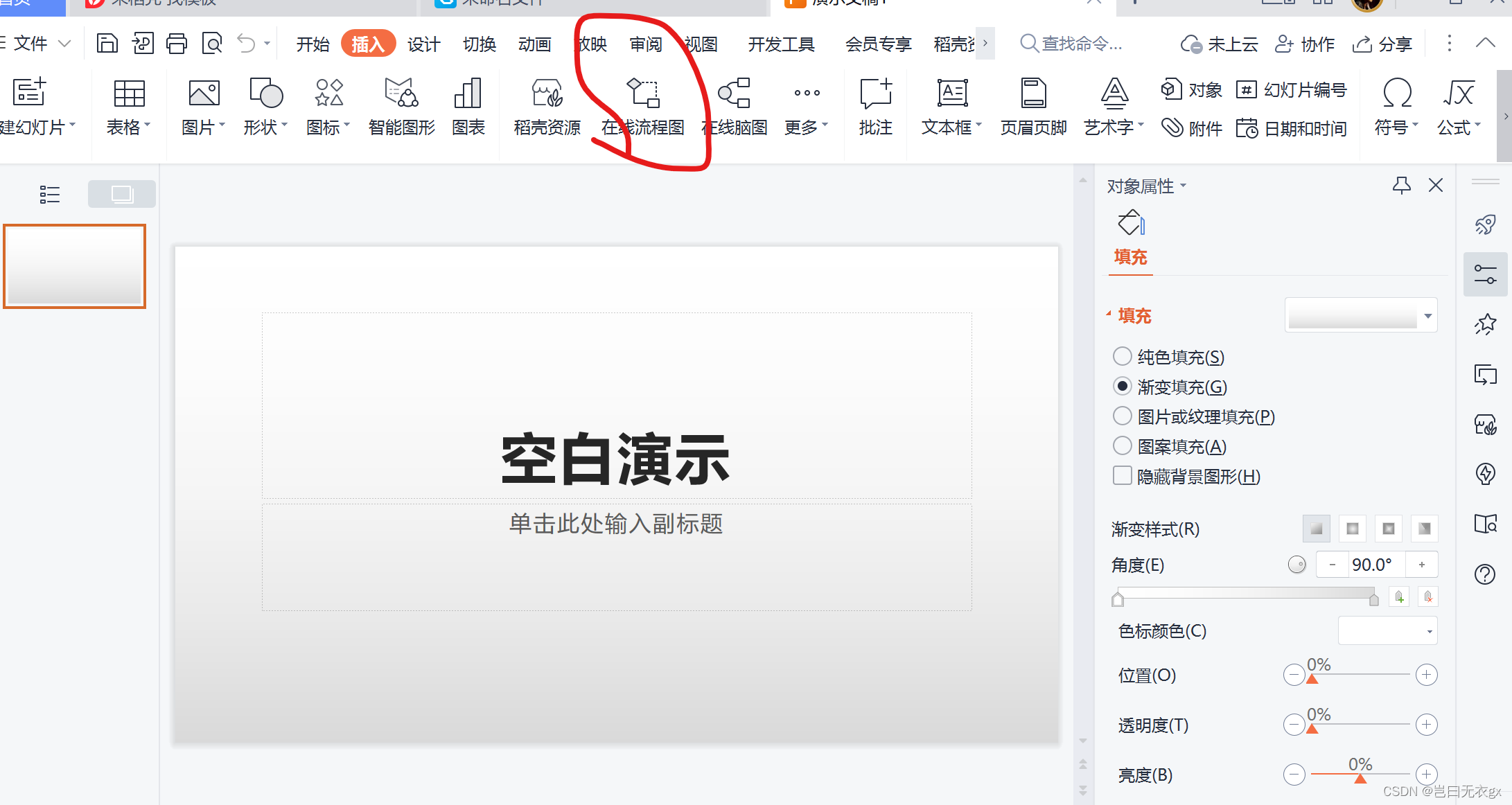Pin the object properties panel

tap(1401, 185)
